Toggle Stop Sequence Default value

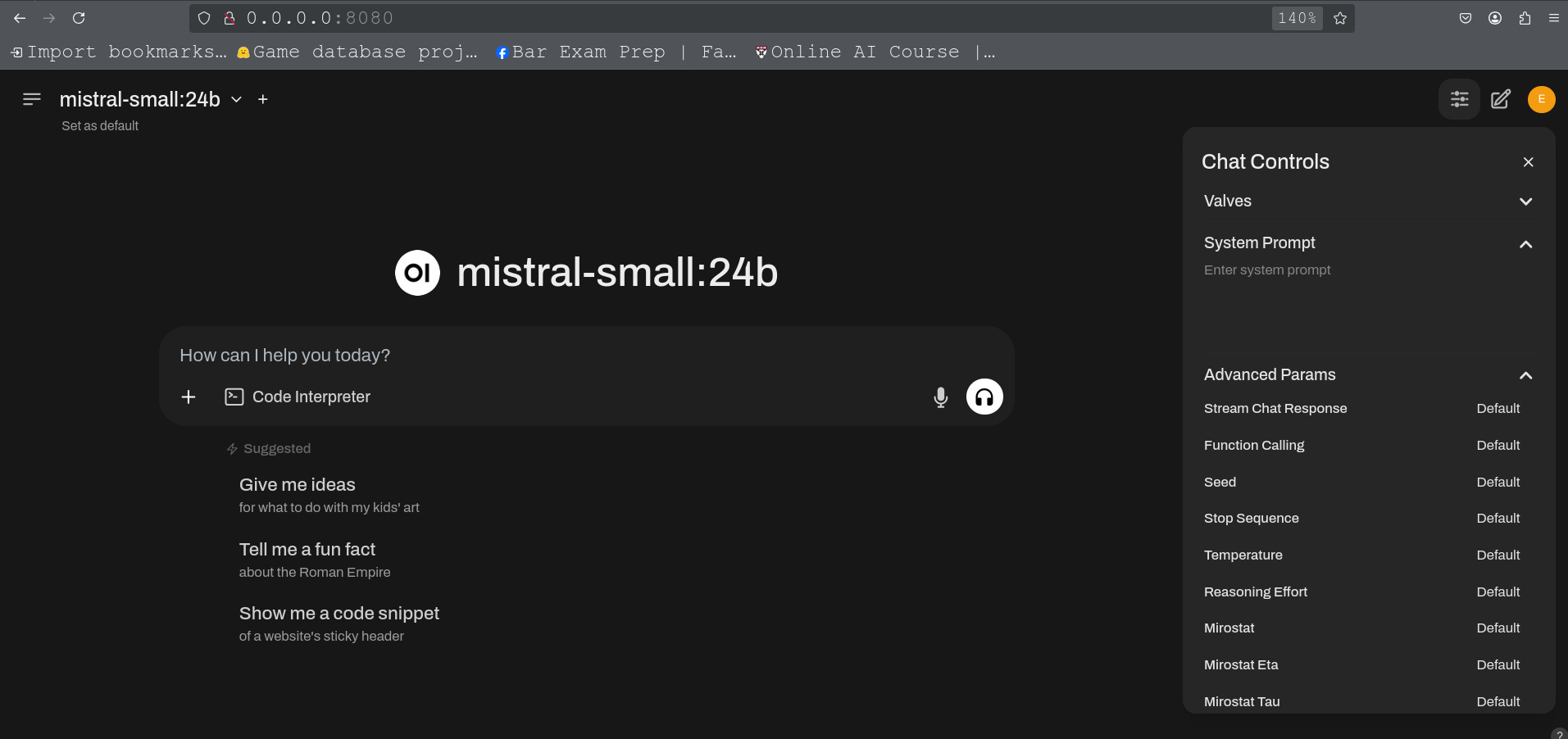pos(1498,518)
